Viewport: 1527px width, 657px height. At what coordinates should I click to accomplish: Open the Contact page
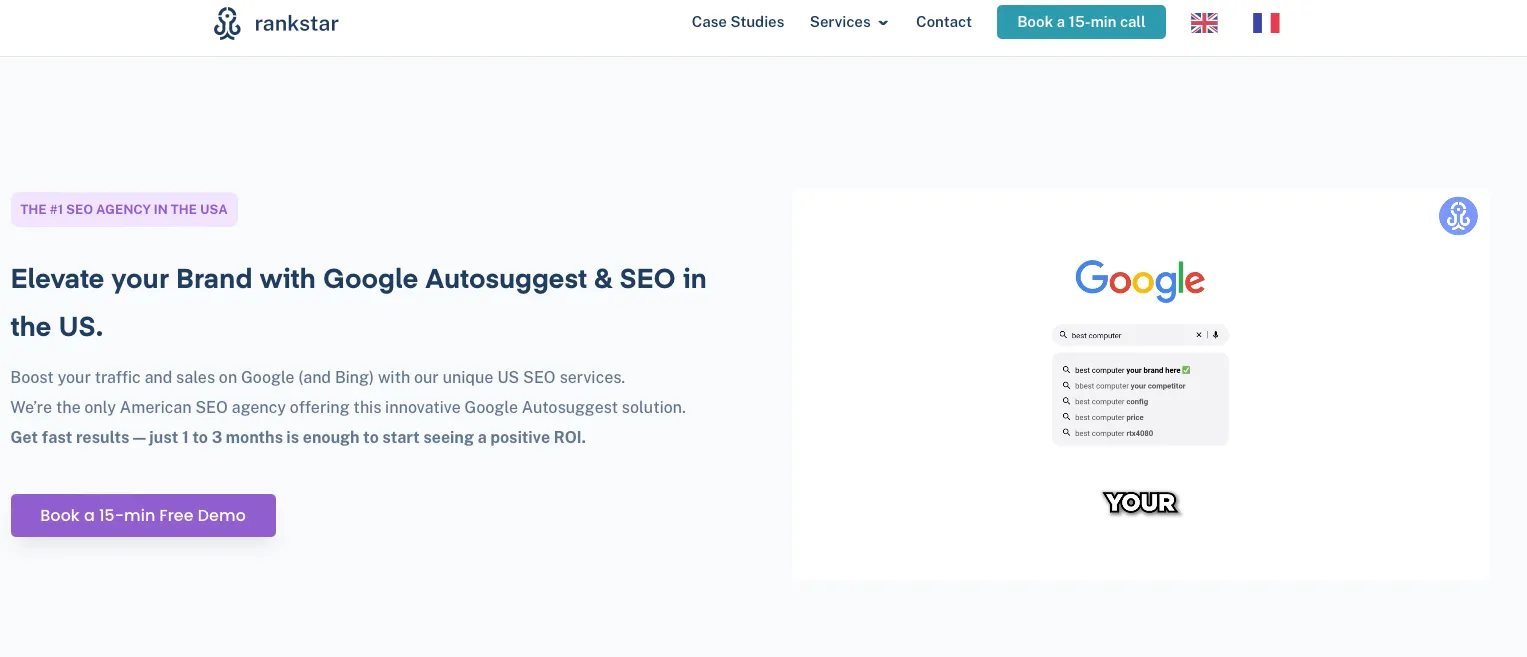[943, 22]
